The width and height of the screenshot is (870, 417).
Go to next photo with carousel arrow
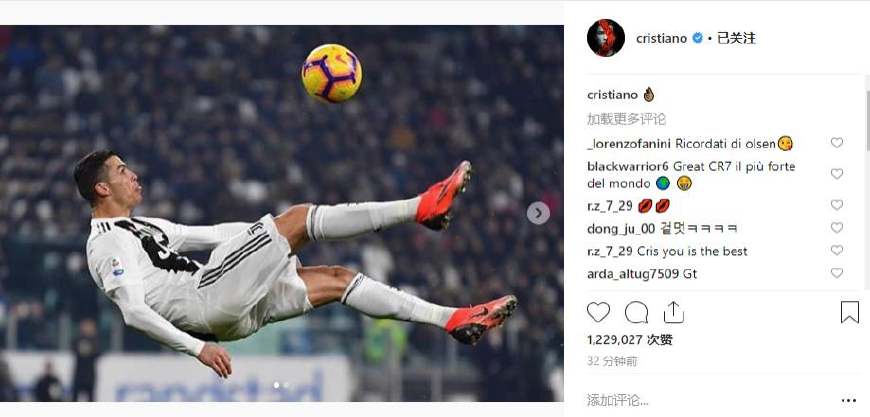[538, 213]
